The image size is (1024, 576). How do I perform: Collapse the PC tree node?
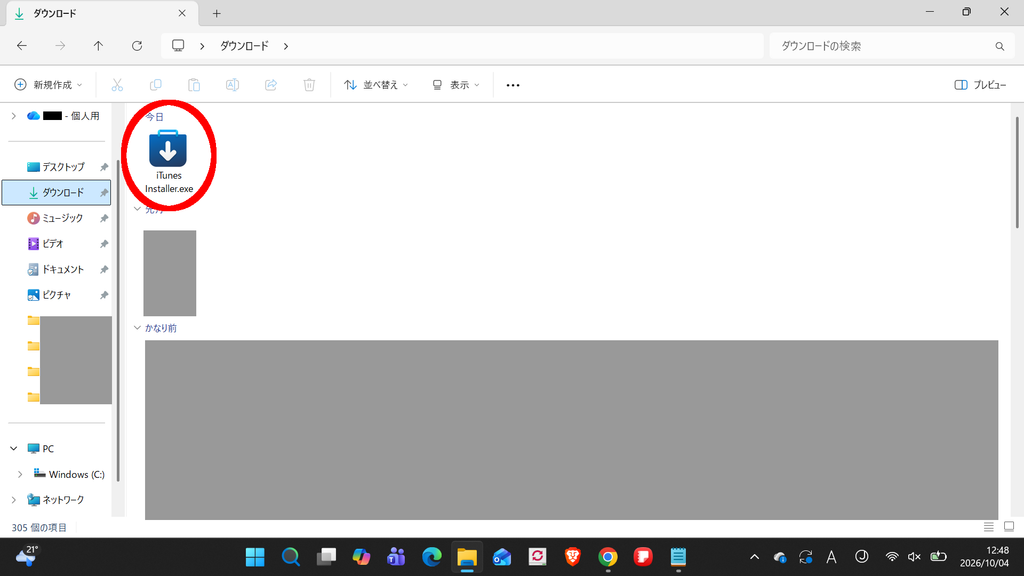[14, 449]
